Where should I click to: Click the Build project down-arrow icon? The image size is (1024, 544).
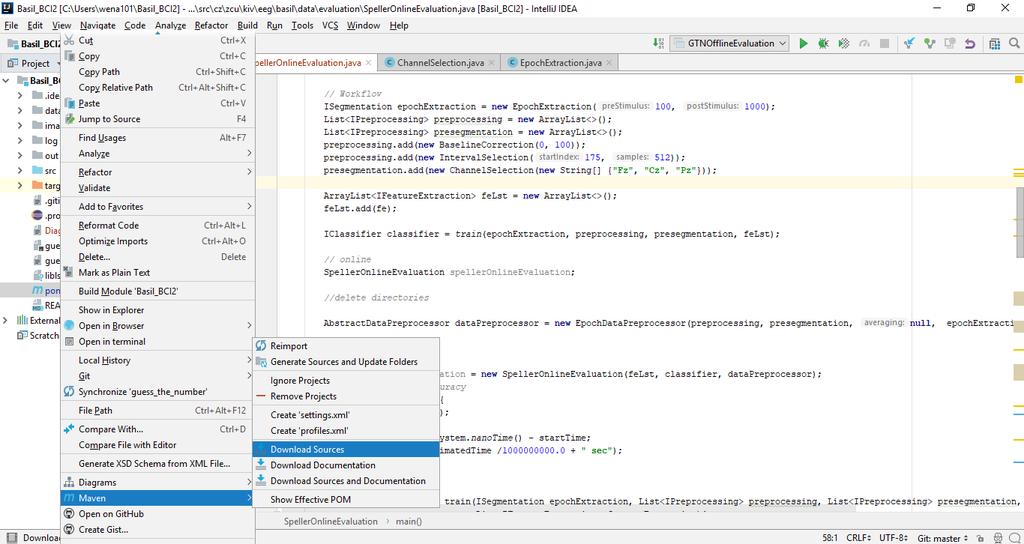coord(658,43)
